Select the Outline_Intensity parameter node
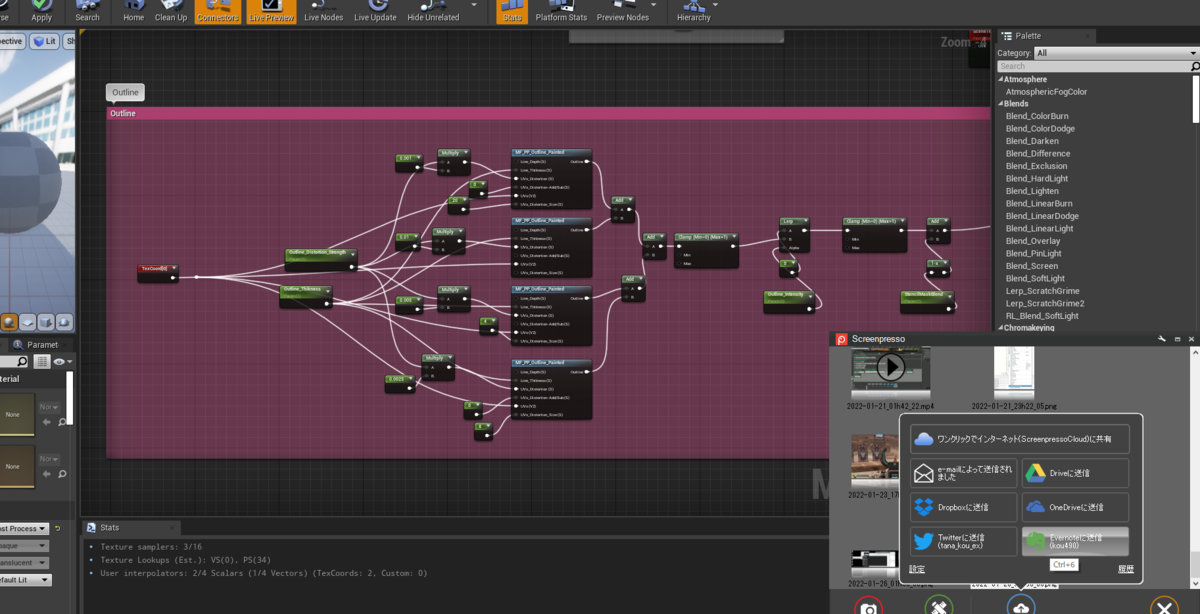 [x=790, y=300]
